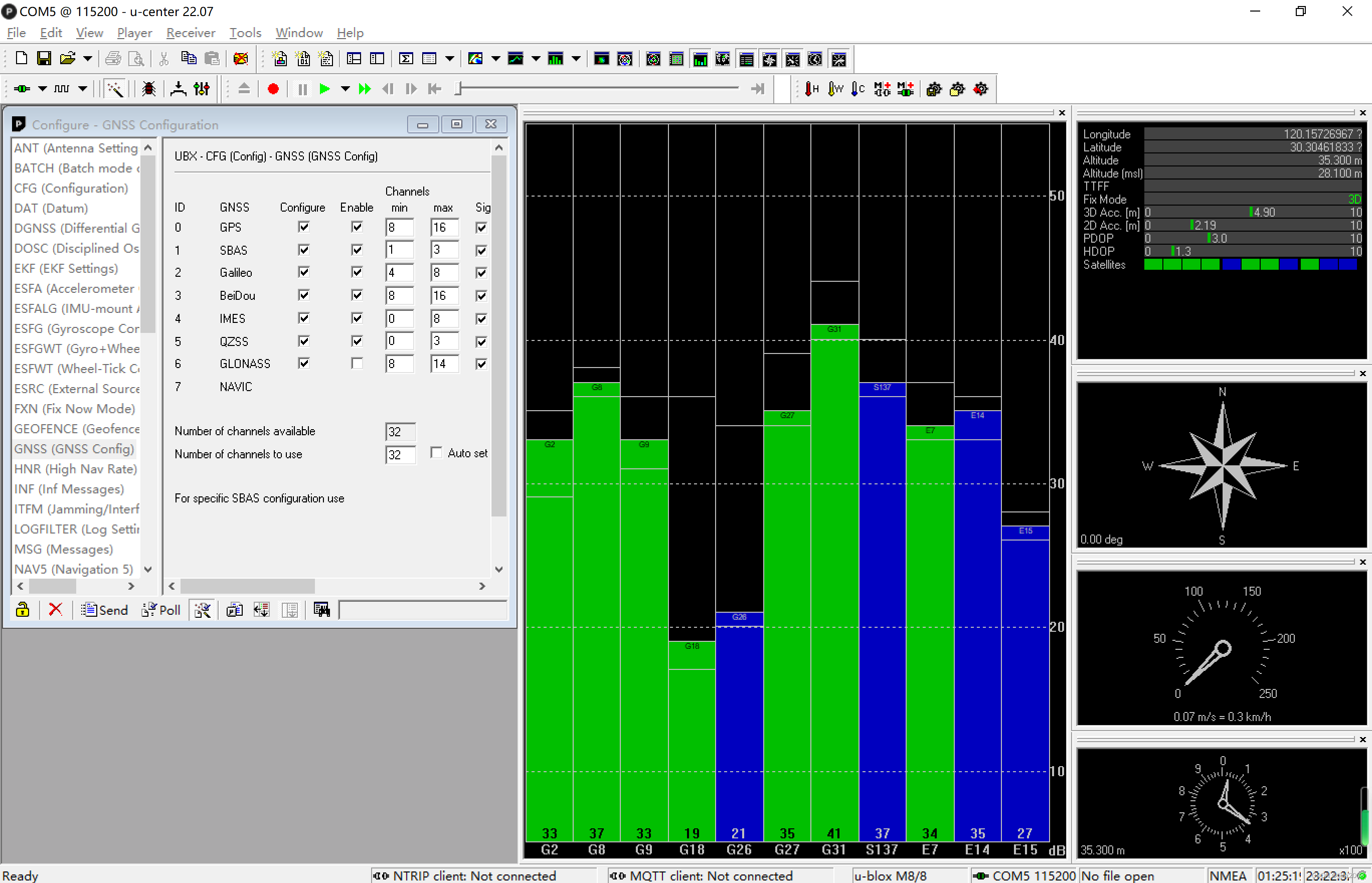Select Tools menu from menu bar

point(244,32)
